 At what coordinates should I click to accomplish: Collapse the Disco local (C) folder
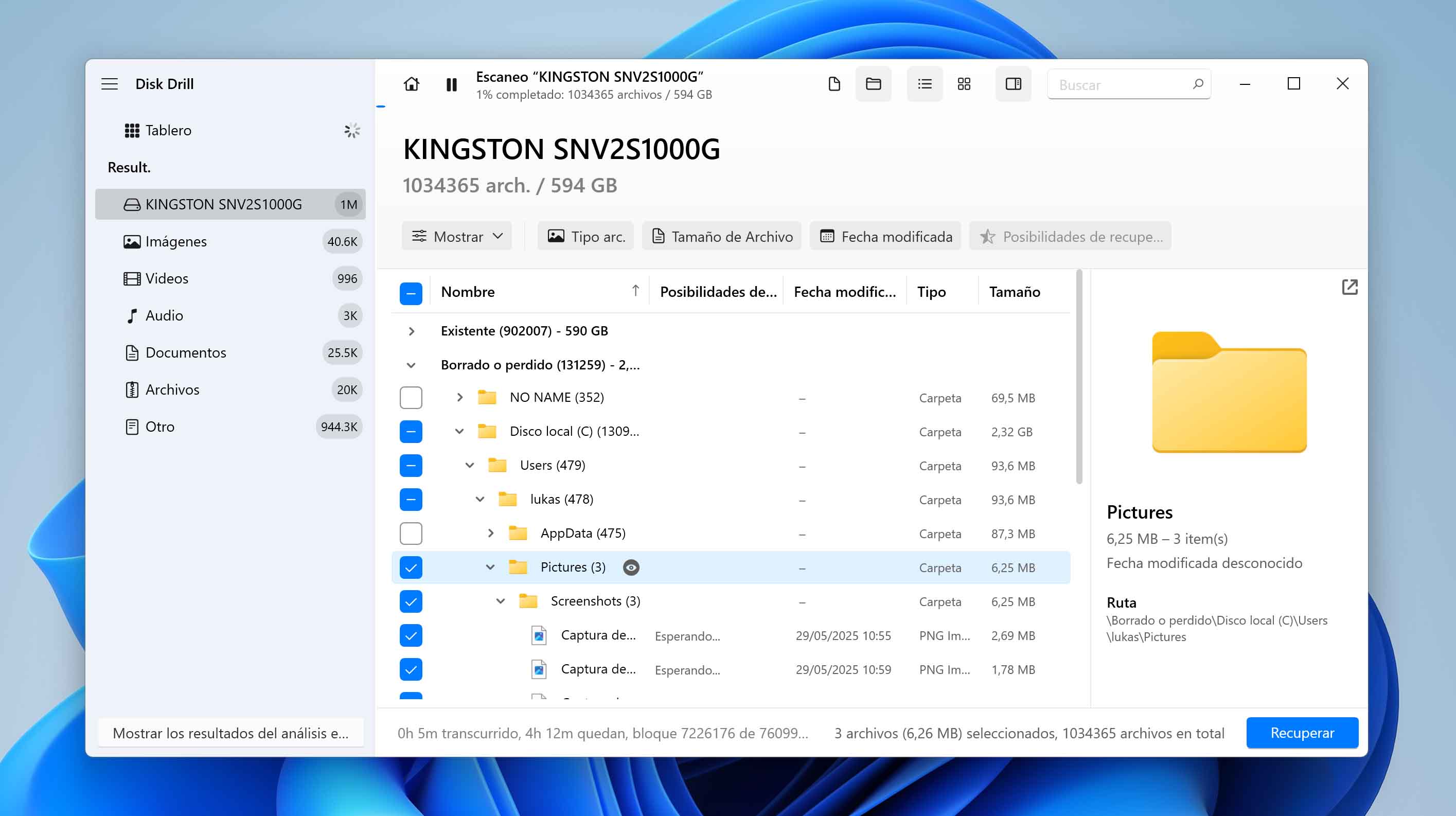coord(459,432)
